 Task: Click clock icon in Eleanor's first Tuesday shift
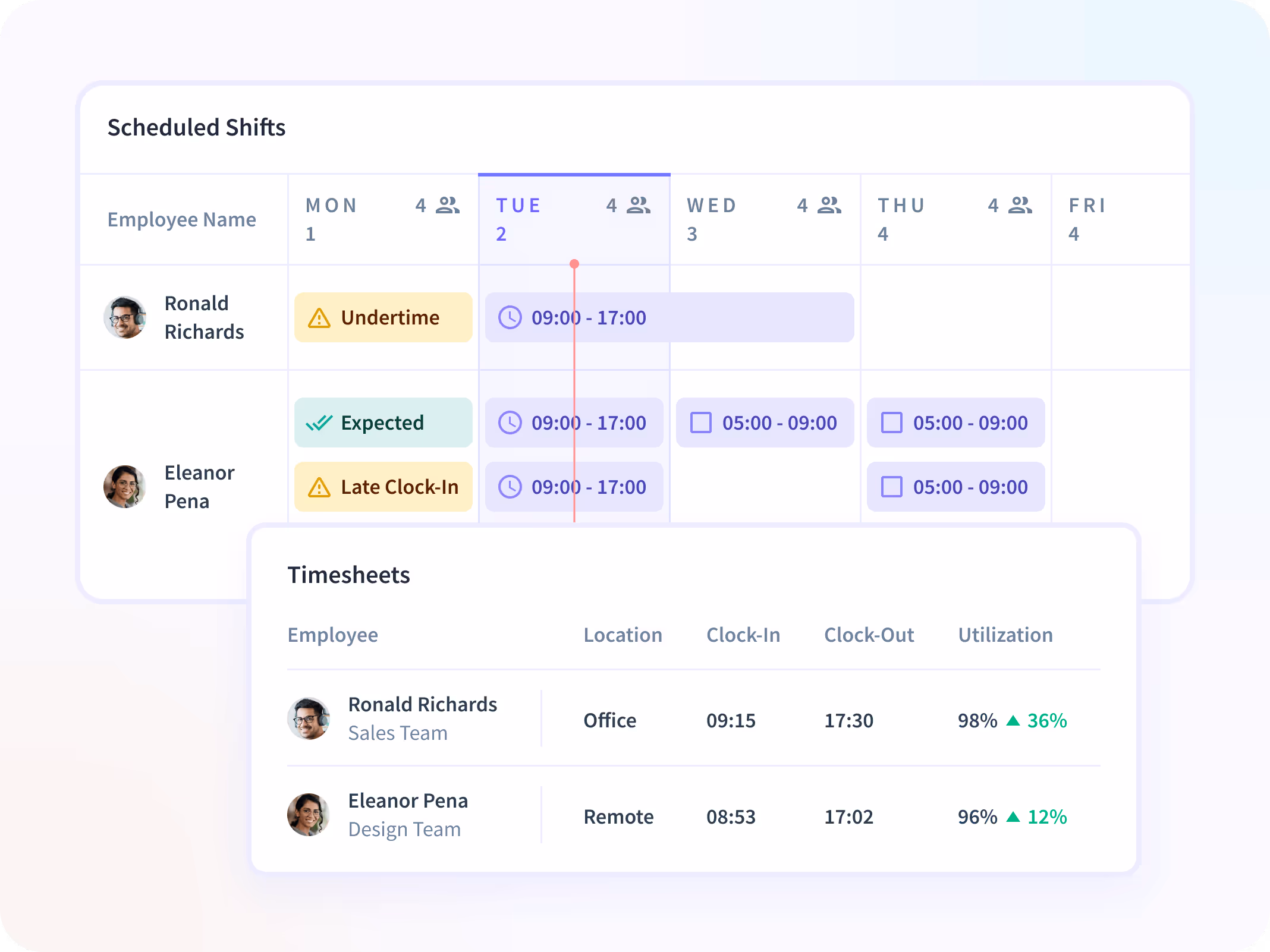(510, 423)
